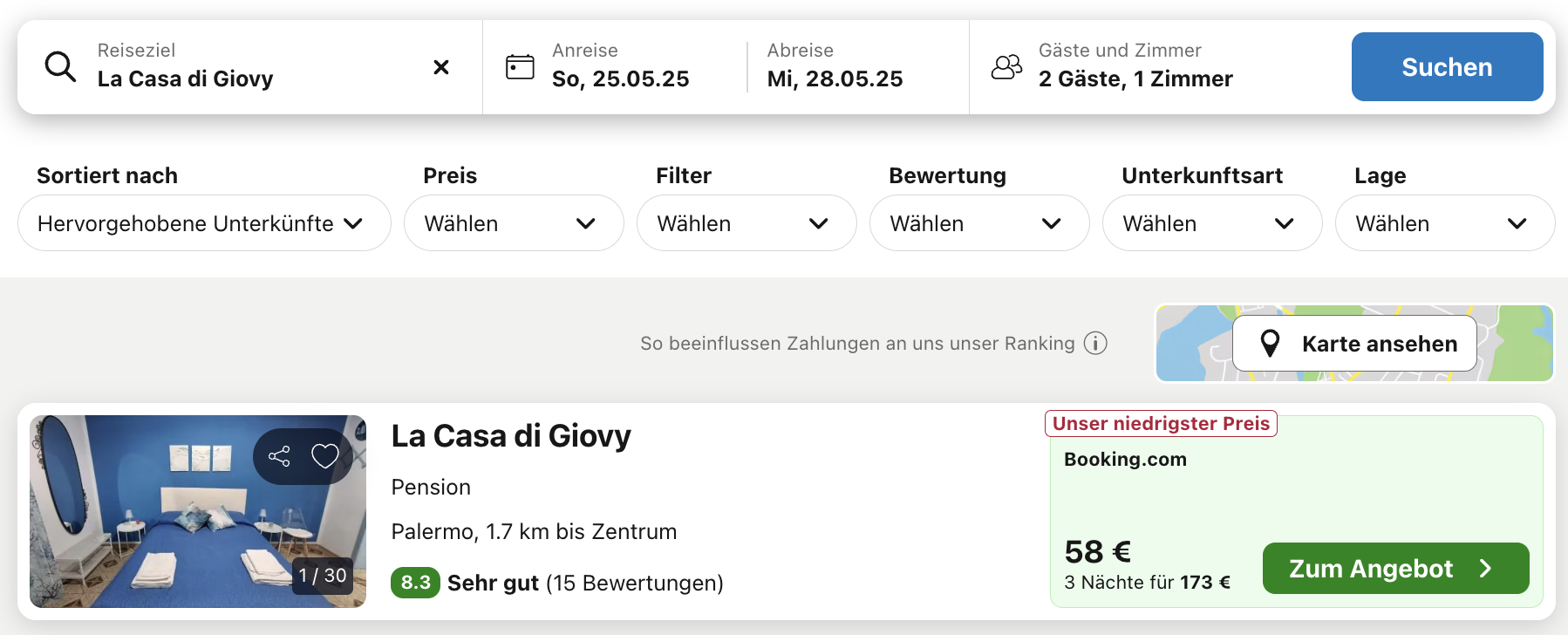Click the arrow on Zum Angebot
This screenshot has width=1568, height=635.
click(1486, 569)
